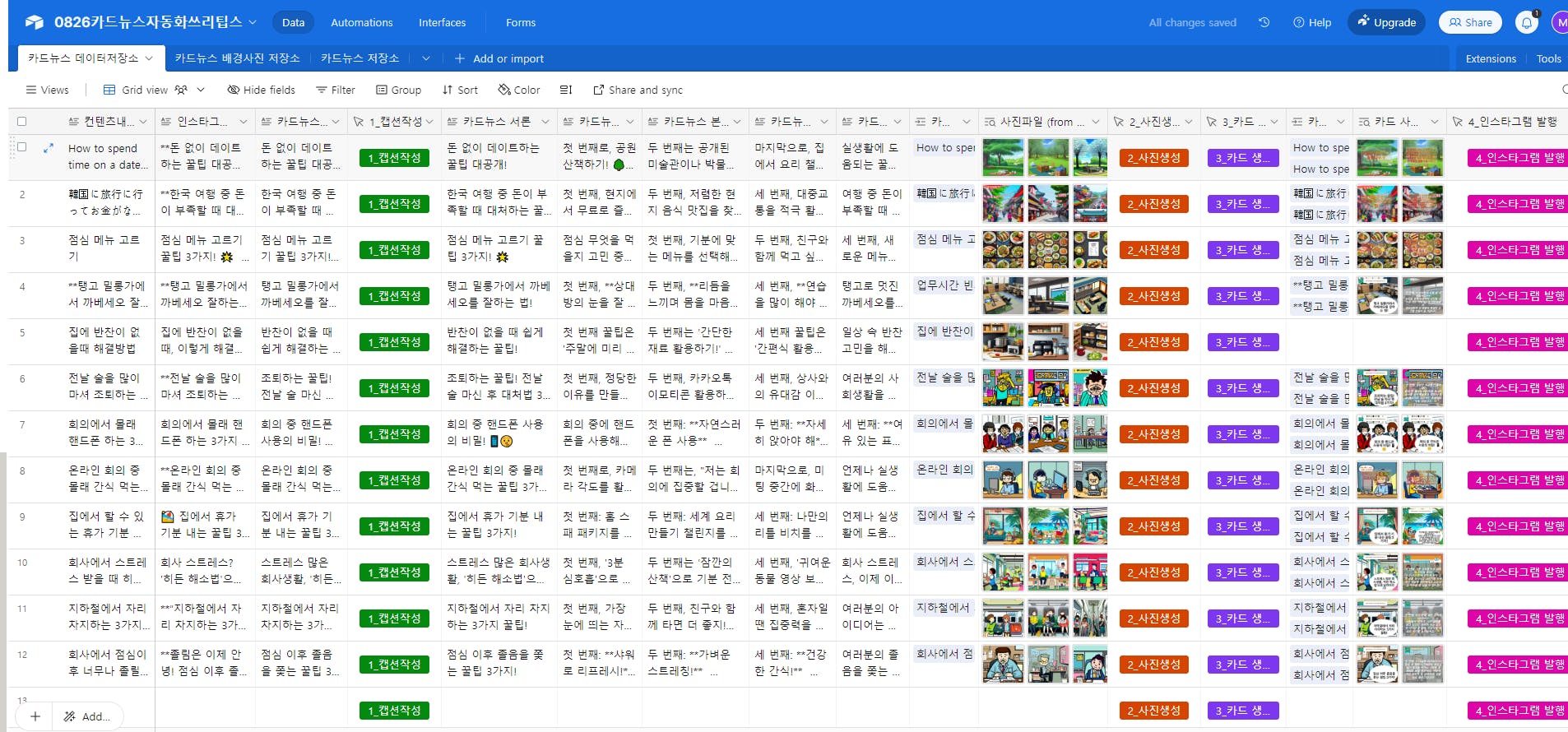Screen dimensions: 1568x732
Task: Open the Sort options
Action: [x=460, y=90]
